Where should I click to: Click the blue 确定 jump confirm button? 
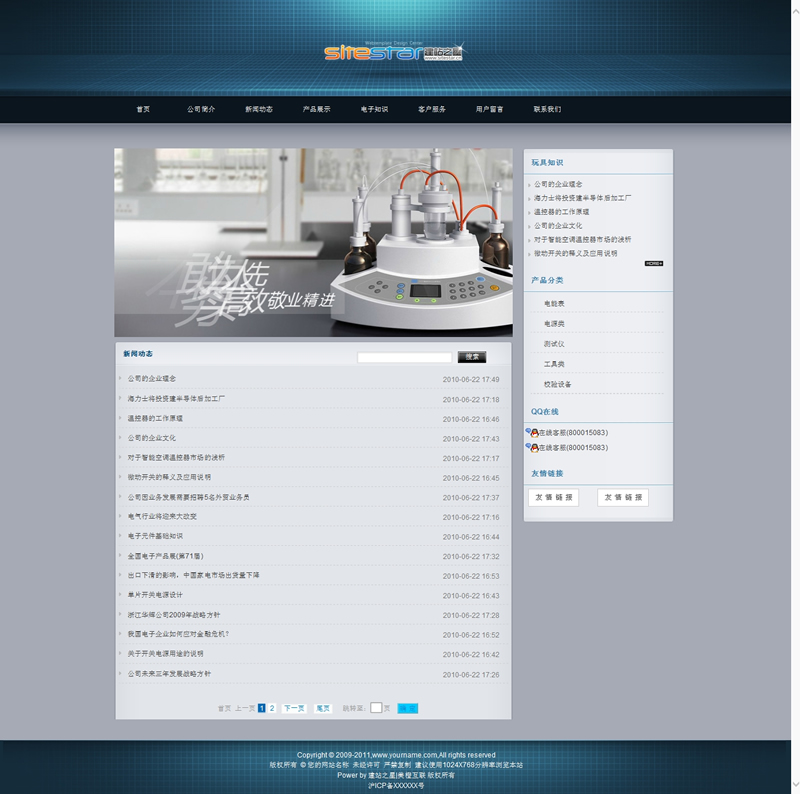click(407, 708)
